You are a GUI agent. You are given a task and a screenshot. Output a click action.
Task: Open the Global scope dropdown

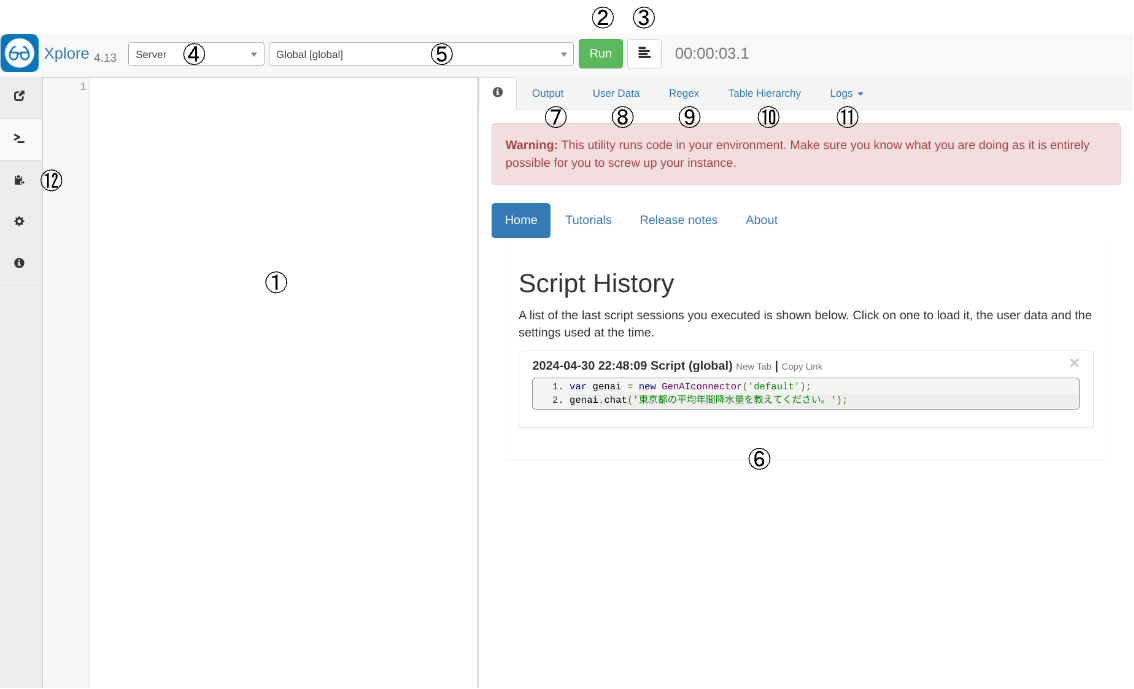(421, 54)
